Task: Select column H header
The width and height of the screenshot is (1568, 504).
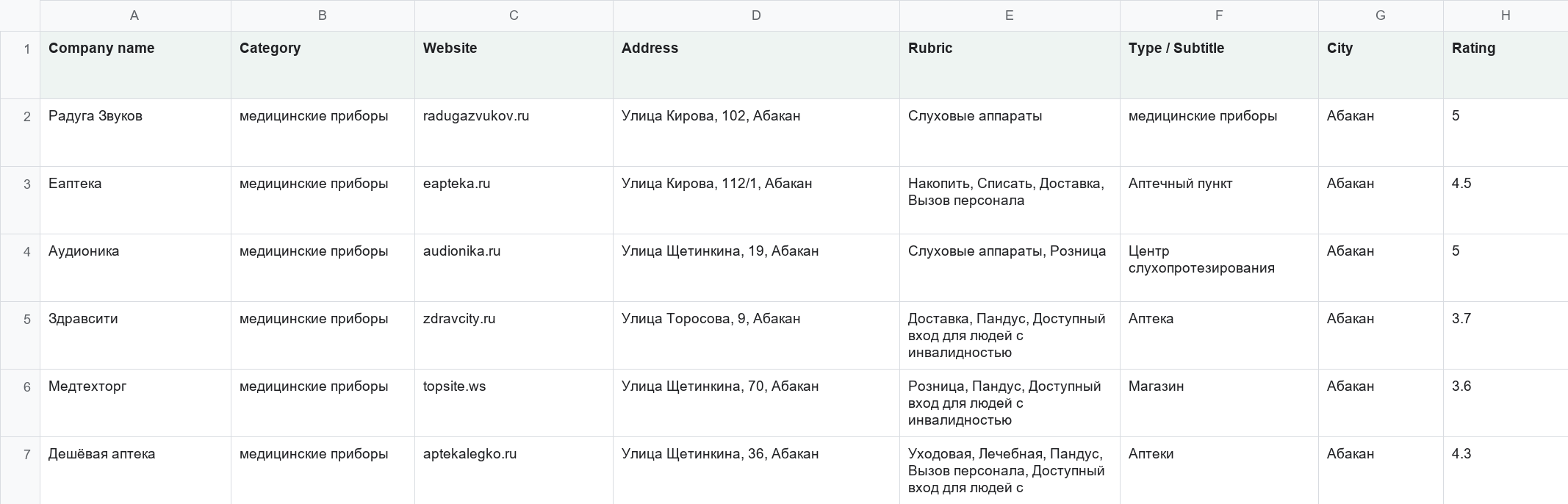Action: [x=1506, y=15]
